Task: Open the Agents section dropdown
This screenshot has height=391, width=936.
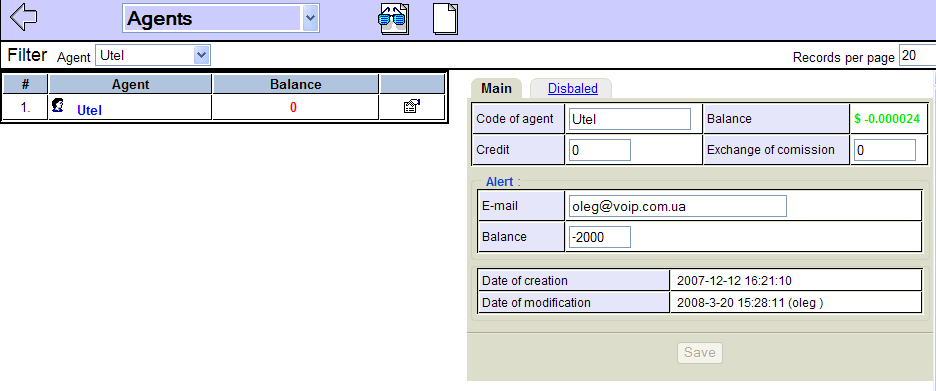Action: click(221, 19)
